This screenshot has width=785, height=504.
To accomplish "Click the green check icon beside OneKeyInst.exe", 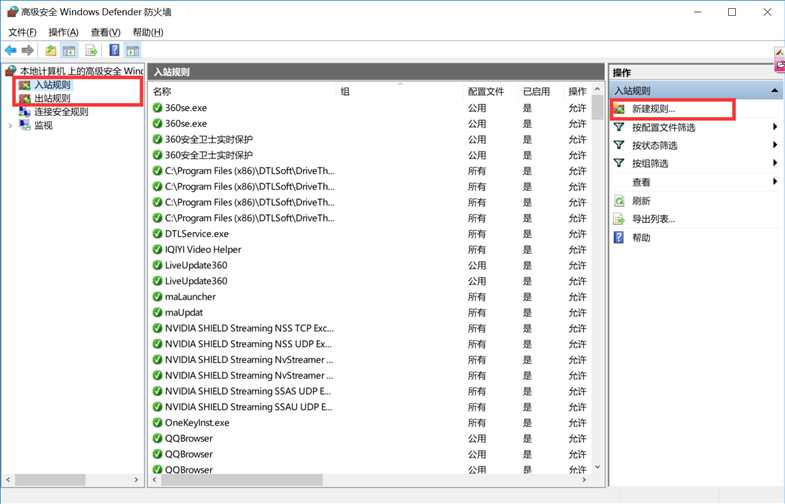I will [x=157, y=422].
